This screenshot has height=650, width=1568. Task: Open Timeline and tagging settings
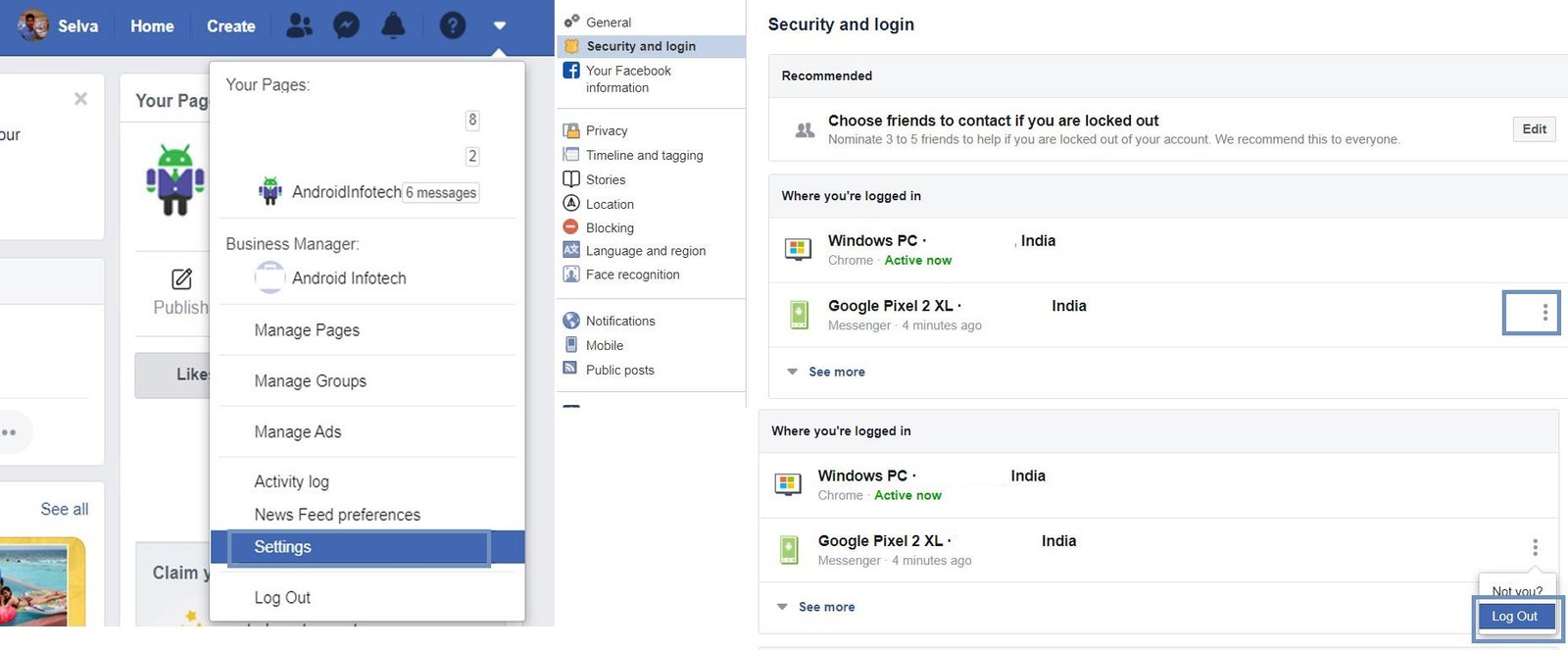571,154
